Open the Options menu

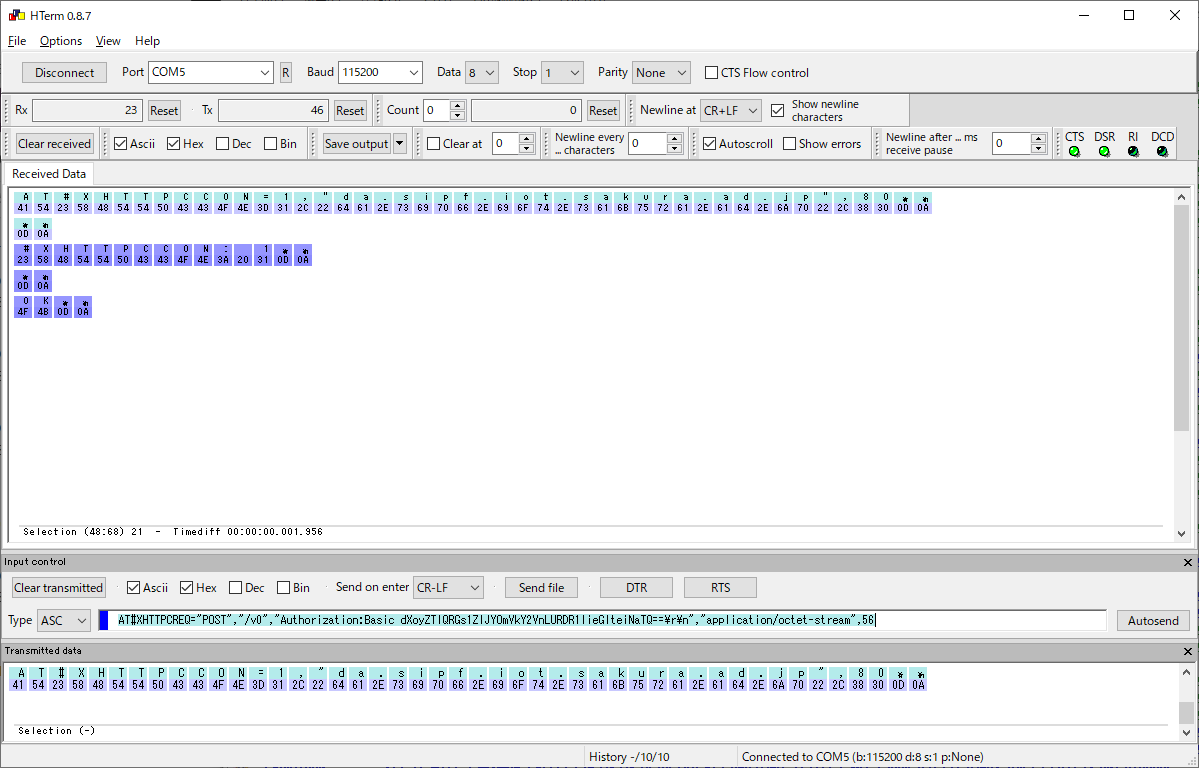point(61,41)
